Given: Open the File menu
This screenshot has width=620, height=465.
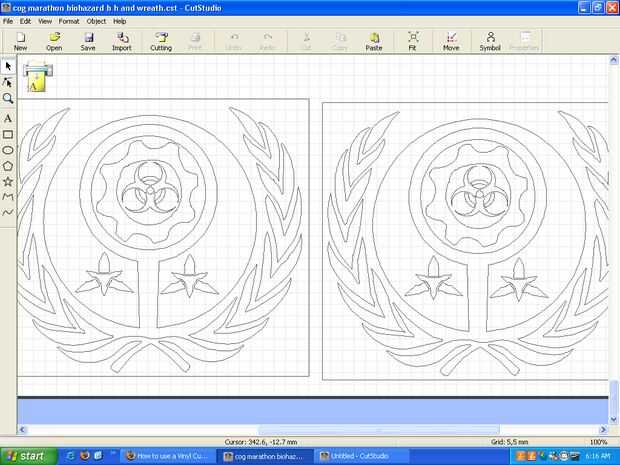Looking at the screenshot, I should click(x=8, y=21).
